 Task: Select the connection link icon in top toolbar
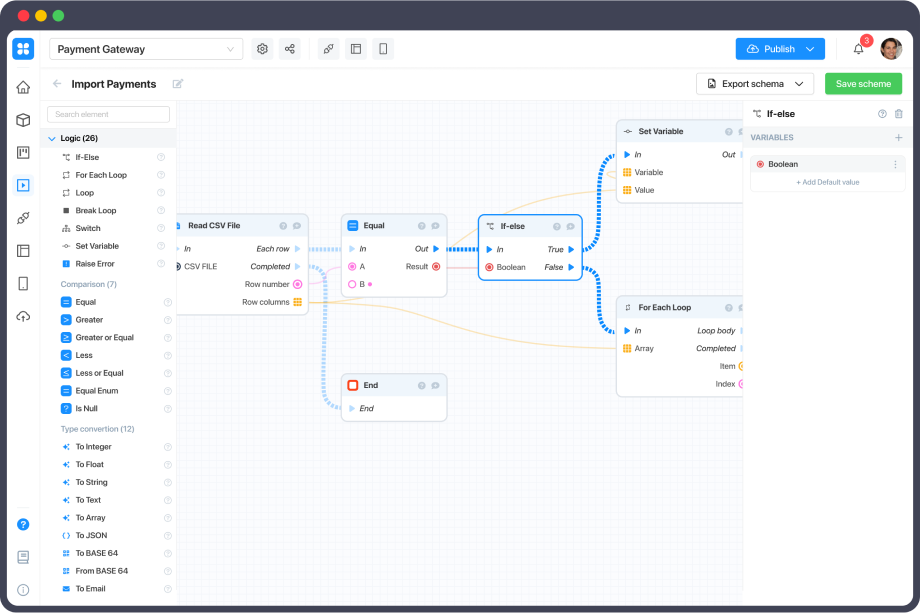pyautogui.click(x=328, y=48)
